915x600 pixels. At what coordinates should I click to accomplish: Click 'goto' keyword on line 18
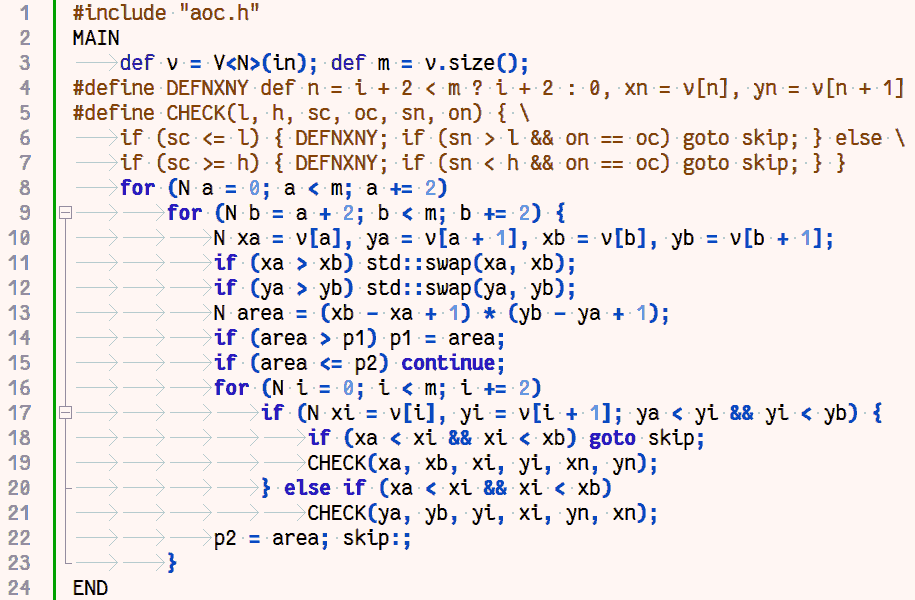click(x=612, y=438)
